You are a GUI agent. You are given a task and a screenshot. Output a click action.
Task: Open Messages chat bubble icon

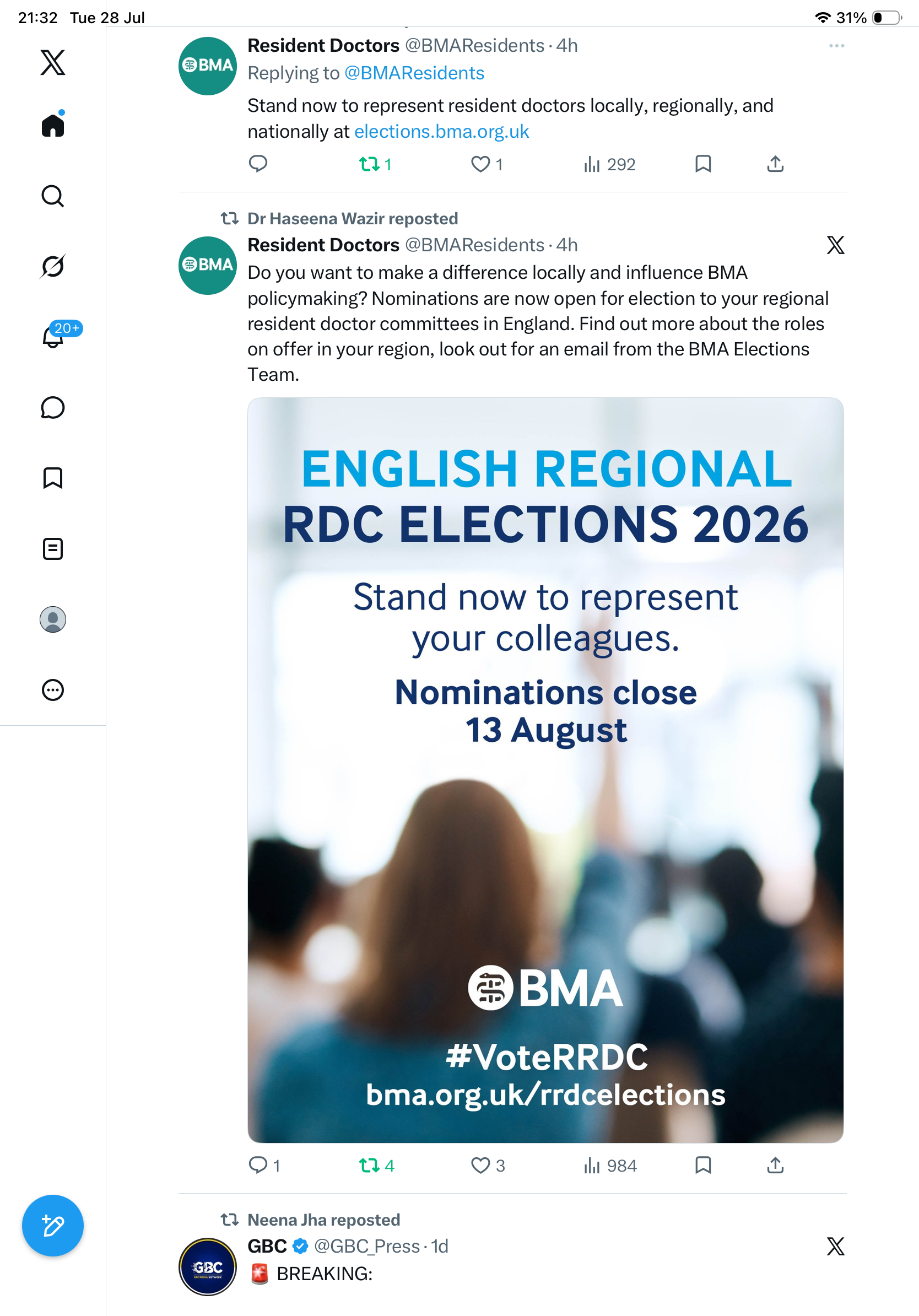(53, 407)
